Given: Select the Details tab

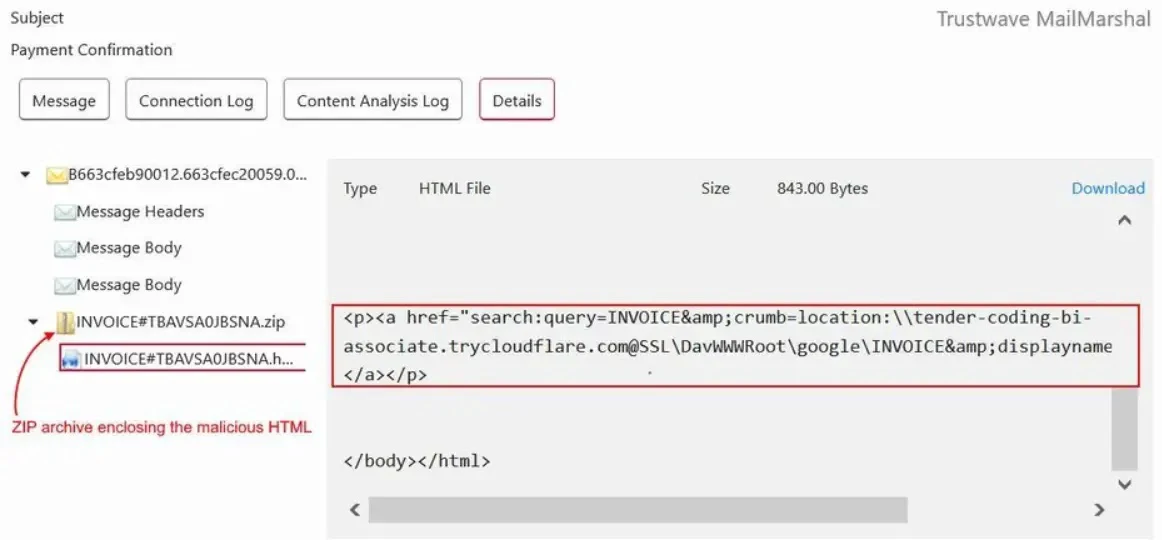Looking at the screenshot, I should point(517,101).
